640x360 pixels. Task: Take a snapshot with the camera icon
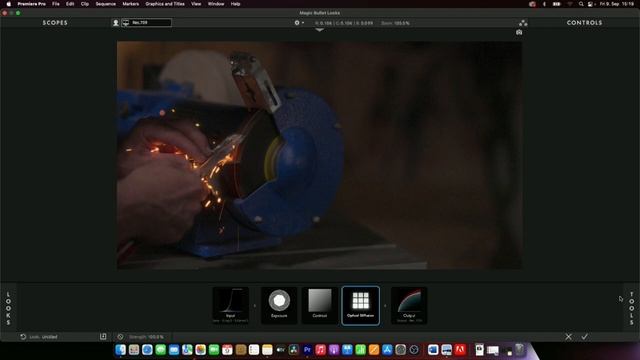[519, 32]
